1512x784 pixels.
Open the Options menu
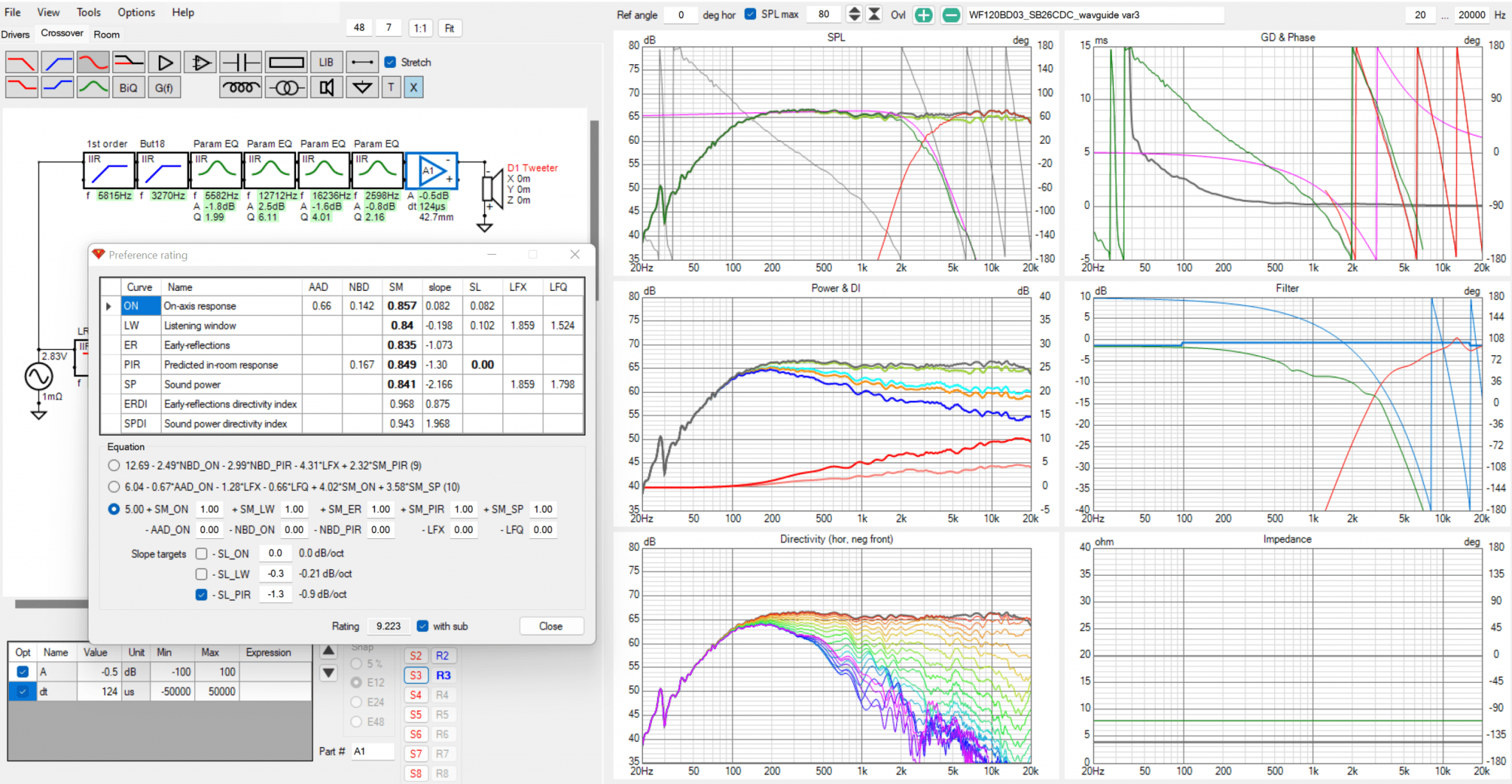(137, 13)
